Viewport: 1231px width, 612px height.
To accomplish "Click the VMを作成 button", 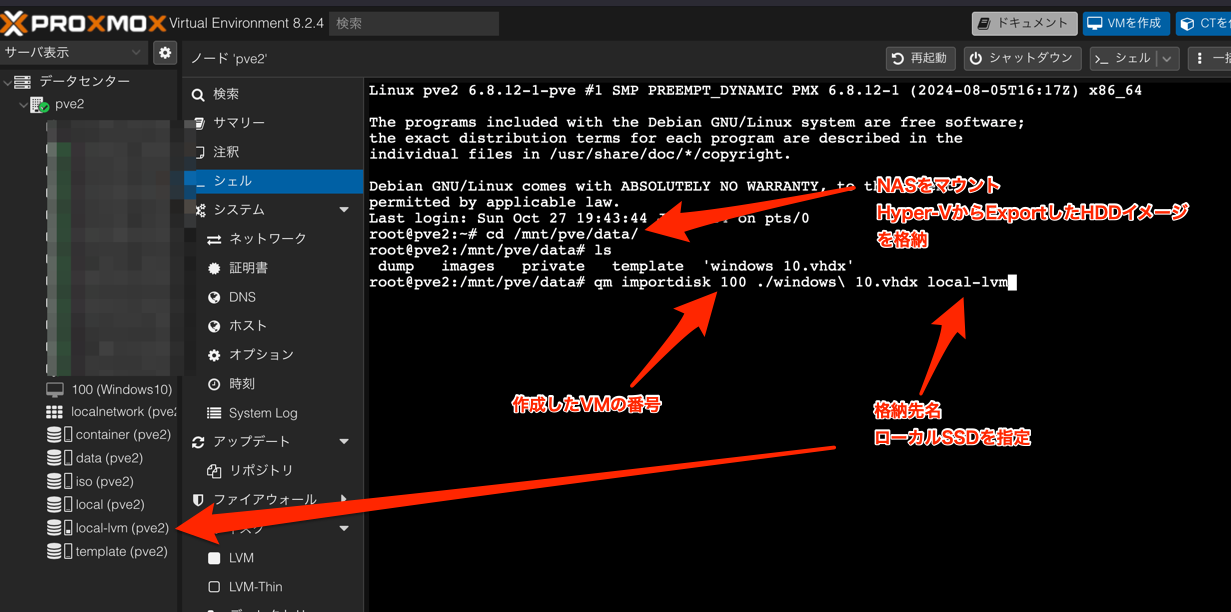I will 1126,23.
